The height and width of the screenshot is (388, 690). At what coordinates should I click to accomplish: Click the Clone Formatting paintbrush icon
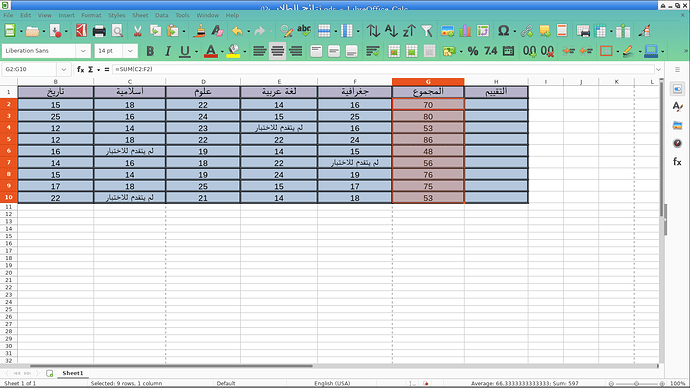[x=200, y=31]
